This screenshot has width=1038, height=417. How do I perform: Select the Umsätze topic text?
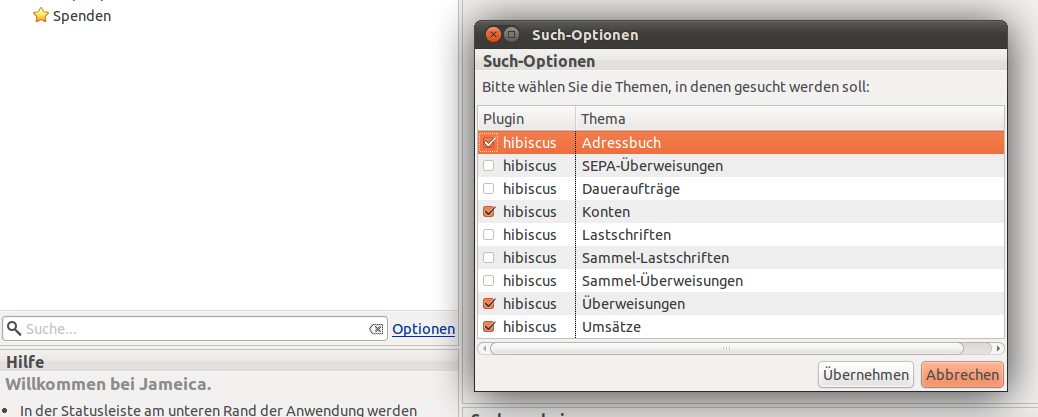(x=612, y=327)
